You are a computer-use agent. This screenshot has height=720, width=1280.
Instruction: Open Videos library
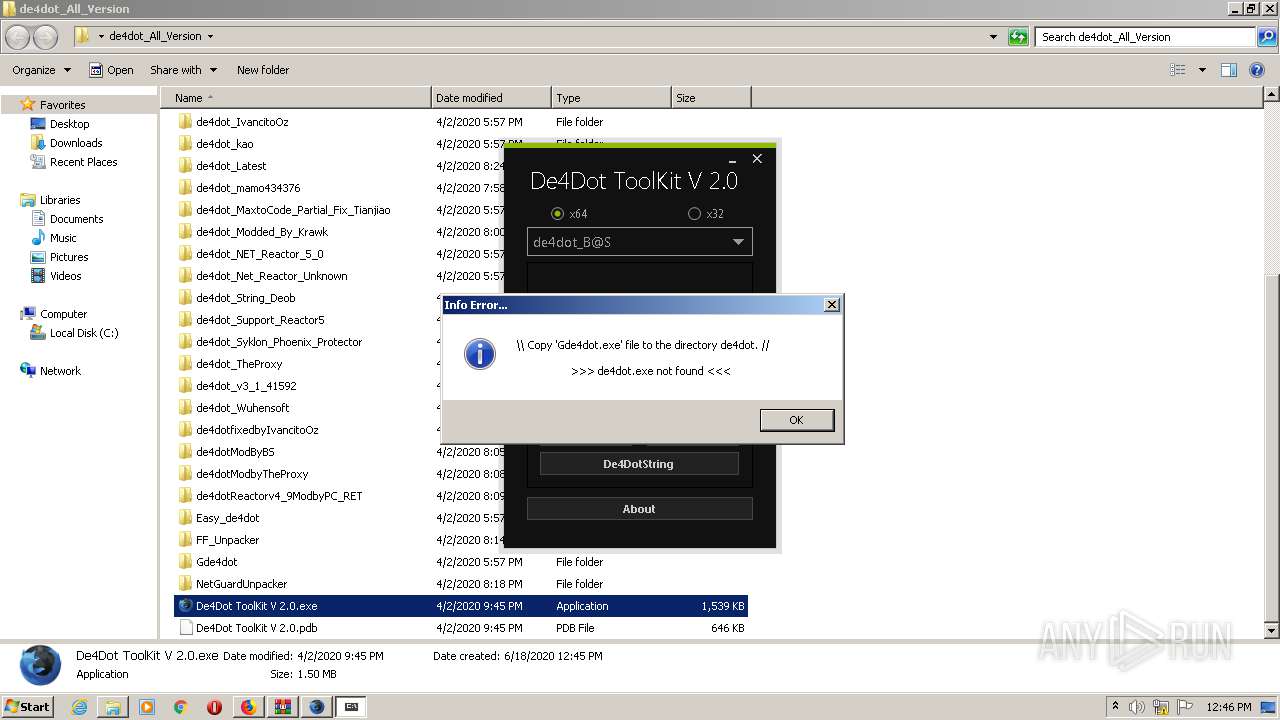tap(66, 276)
